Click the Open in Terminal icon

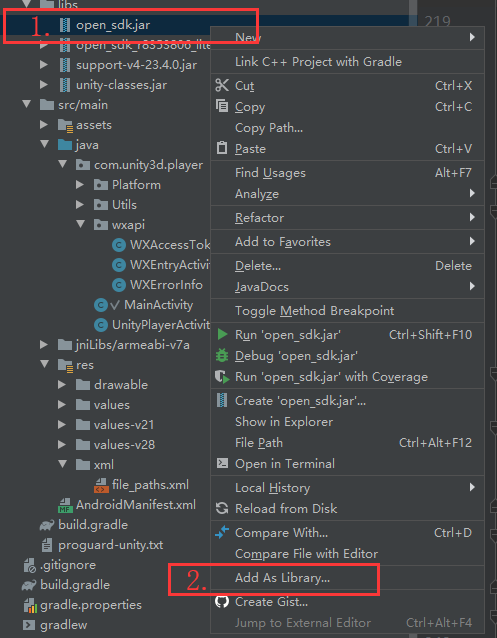point(222,463)
